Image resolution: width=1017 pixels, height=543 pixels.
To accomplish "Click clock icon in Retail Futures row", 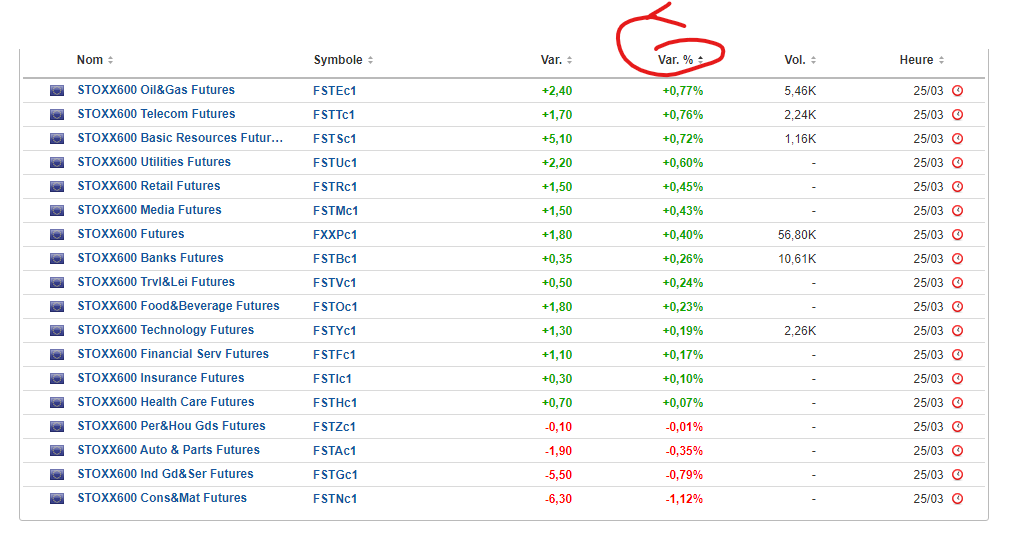I will (x=957, y=187).
